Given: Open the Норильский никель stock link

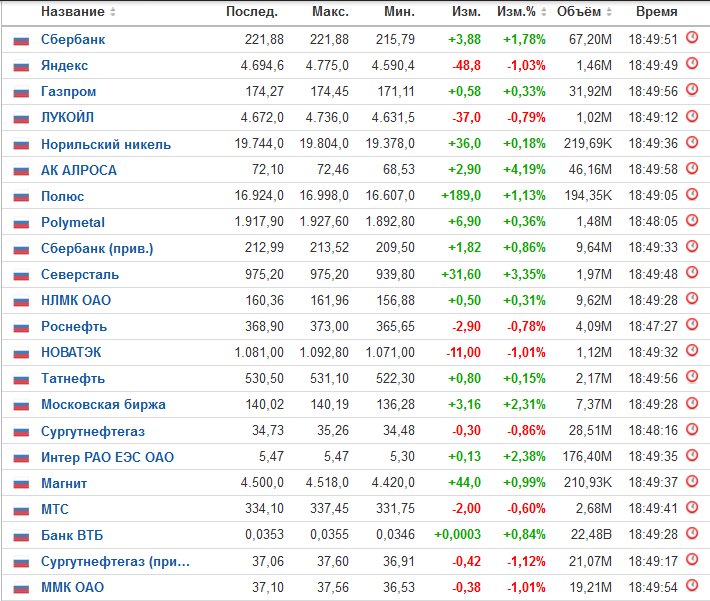Looking at the screenshot, I should click(x=106, y=144).
